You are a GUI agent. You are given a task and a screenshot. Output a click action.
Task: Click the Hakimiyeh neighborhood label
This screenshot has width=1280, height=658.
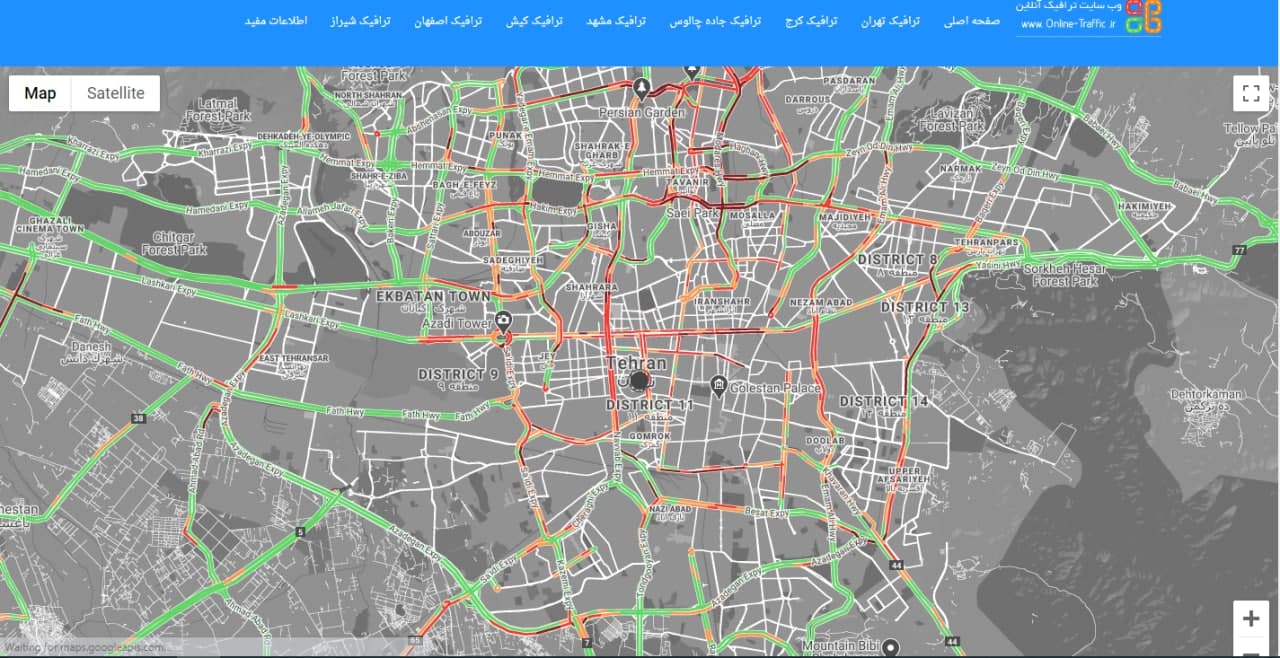[x=1143, y=206]
